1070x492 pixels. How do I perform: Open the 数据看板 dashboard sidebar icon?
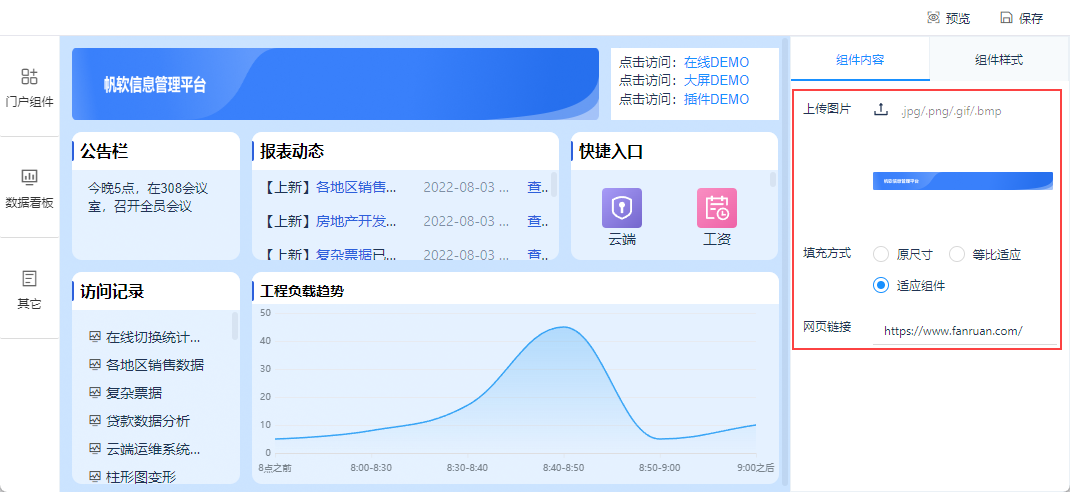29,177
